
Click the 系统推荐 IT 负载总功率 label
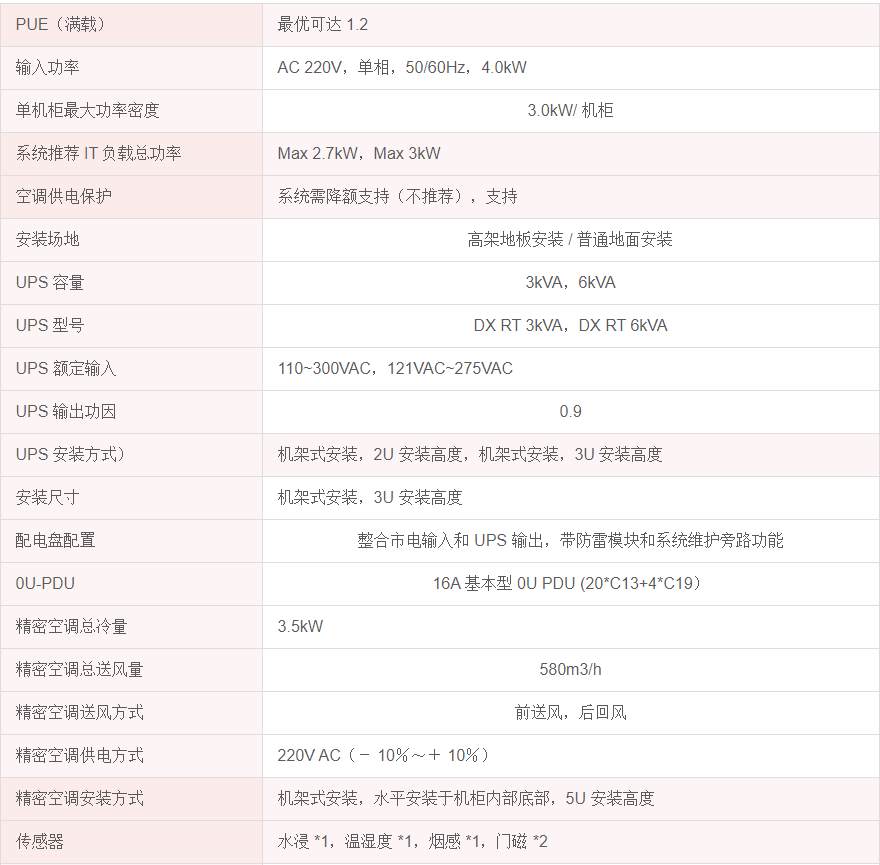coord(98,153)
